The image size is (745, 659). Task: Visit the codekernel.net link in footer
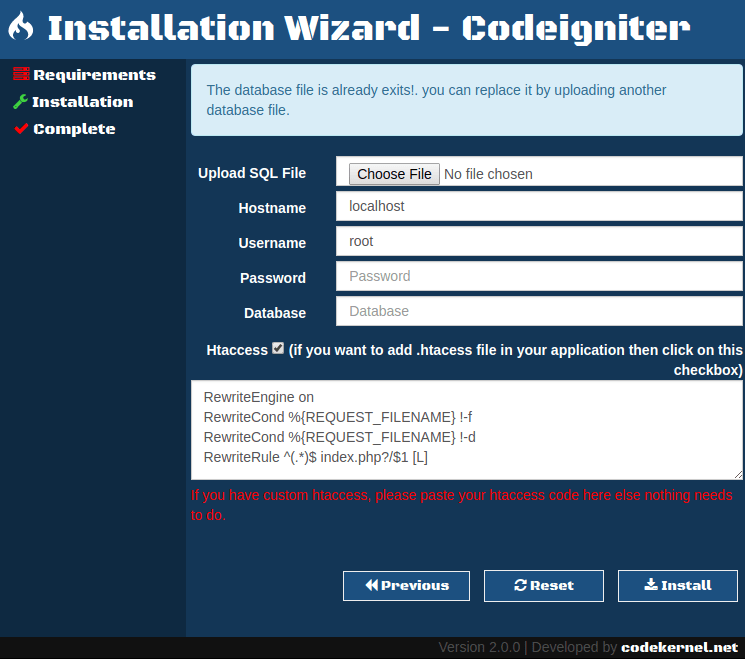click(679, 647)
